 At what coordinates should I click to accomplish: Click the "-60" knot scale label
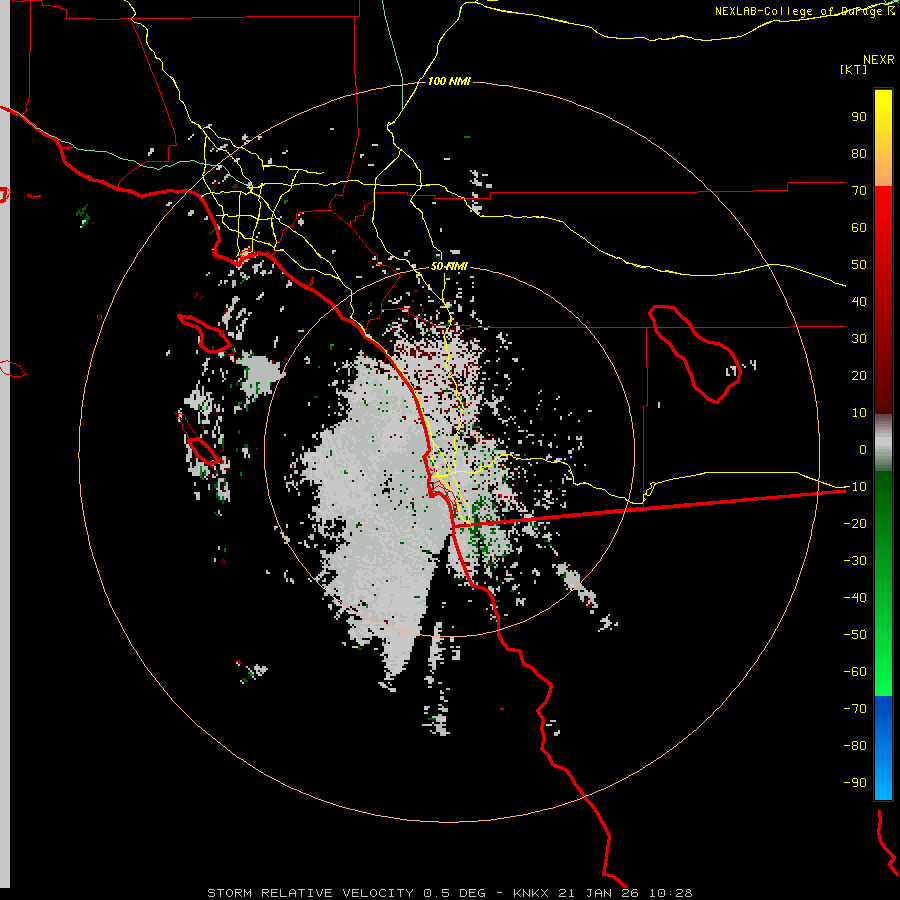855,672
